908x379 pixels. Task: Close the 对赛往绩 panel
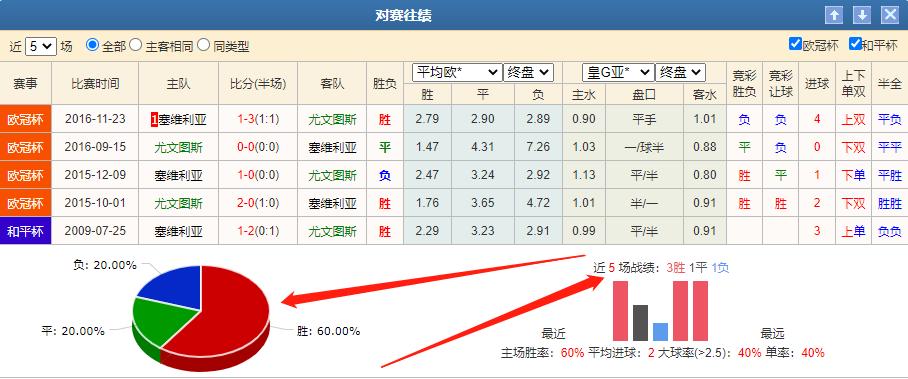click(x=890, y=15)
